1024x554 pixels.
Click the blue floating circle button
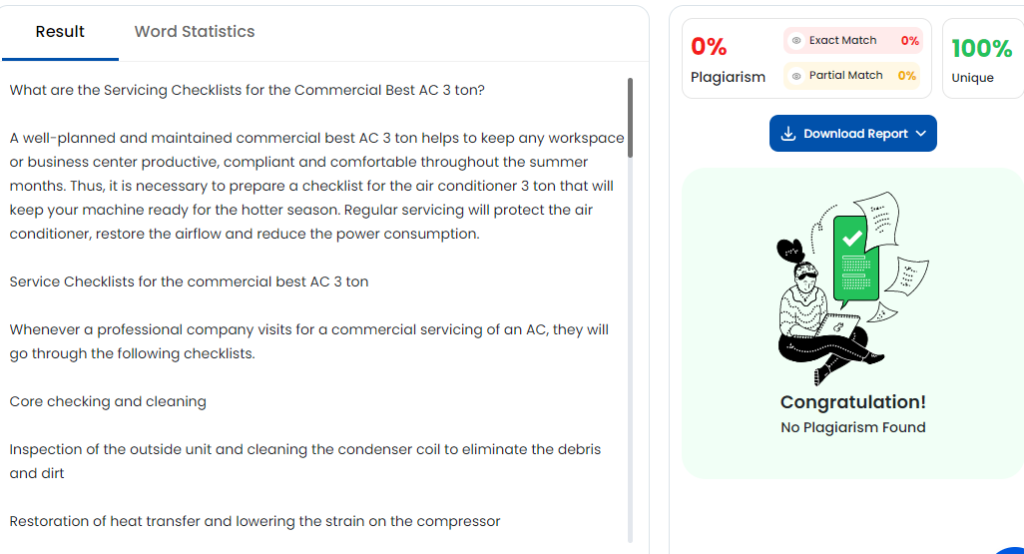pyautogui.click(x=1010, y=545)
